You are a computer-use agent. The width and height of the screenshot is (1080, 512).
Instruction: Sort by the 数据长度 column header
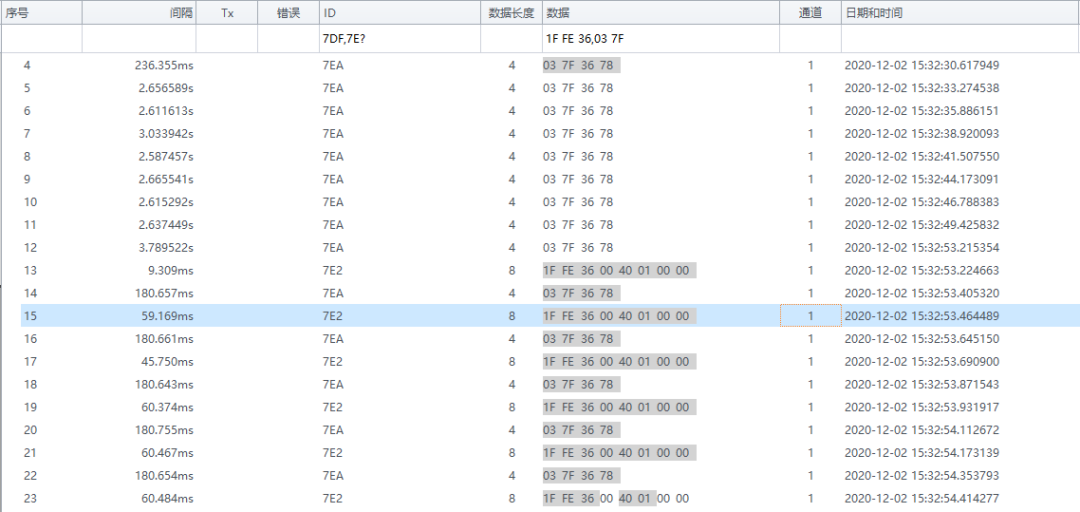coord(511,13)
